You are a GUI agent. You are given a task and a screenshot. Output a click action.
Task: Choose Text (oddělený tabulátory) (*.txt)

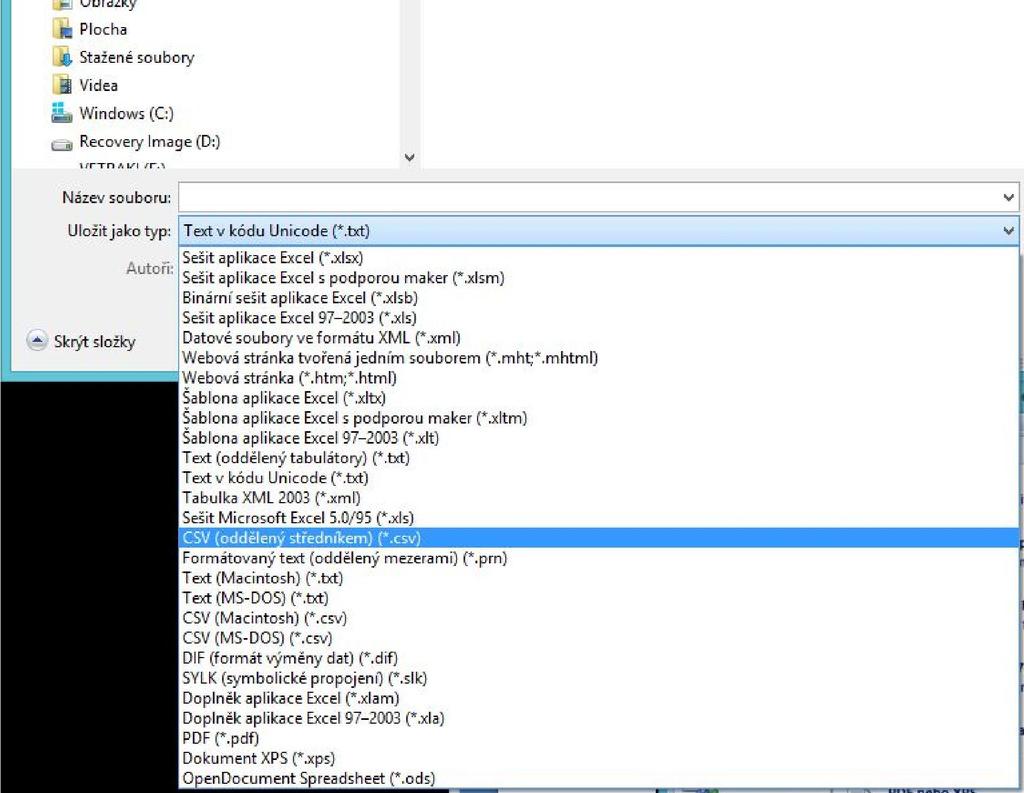coord(598,458)
